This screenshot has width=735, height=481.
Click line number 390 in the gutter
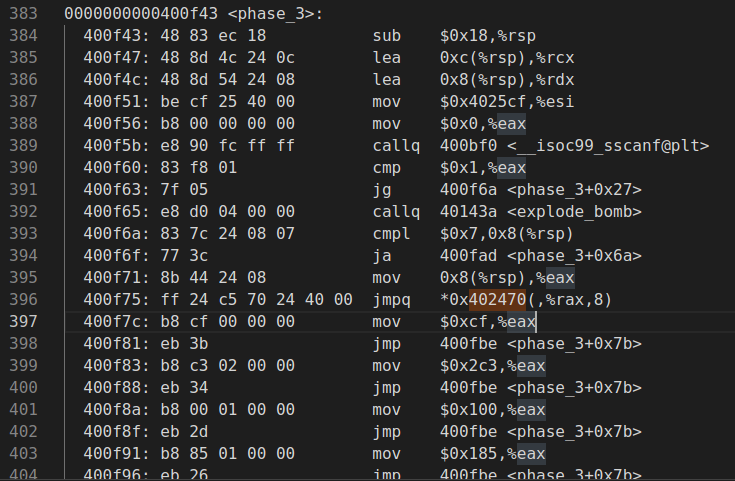click(22, 167)
